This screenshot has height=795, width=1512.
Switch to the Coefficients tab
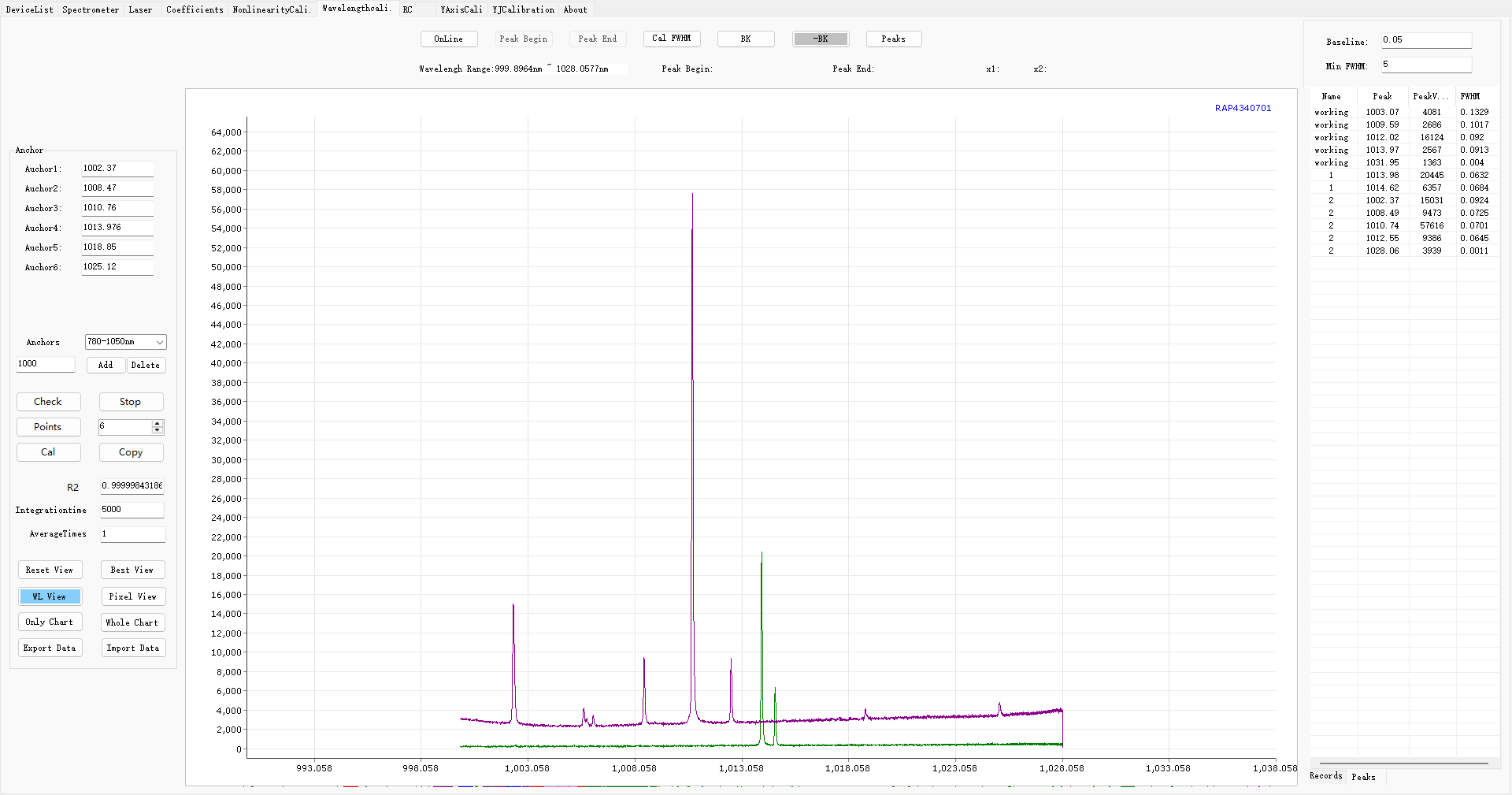pyautogui.click(x=195, y=9)
